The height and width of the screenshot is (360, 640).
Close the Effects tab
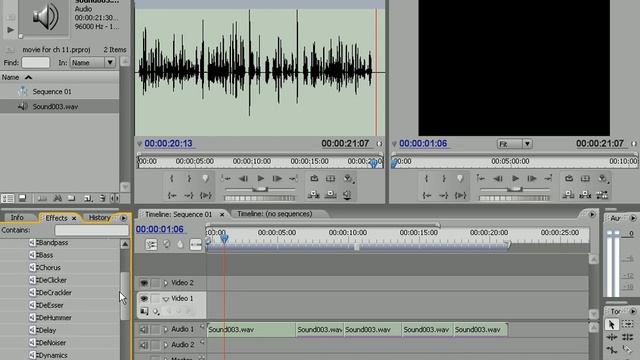[x=74, y=218]
